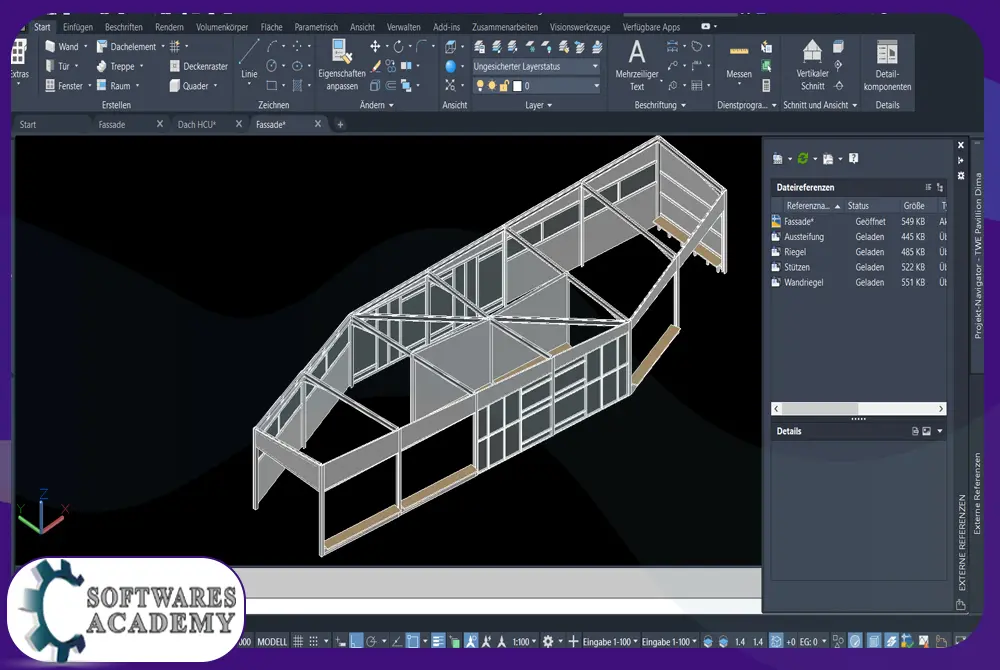Close the Dach HCU* tab
1000x670 pixels.
pyautogui.click(x=239, y=124)
